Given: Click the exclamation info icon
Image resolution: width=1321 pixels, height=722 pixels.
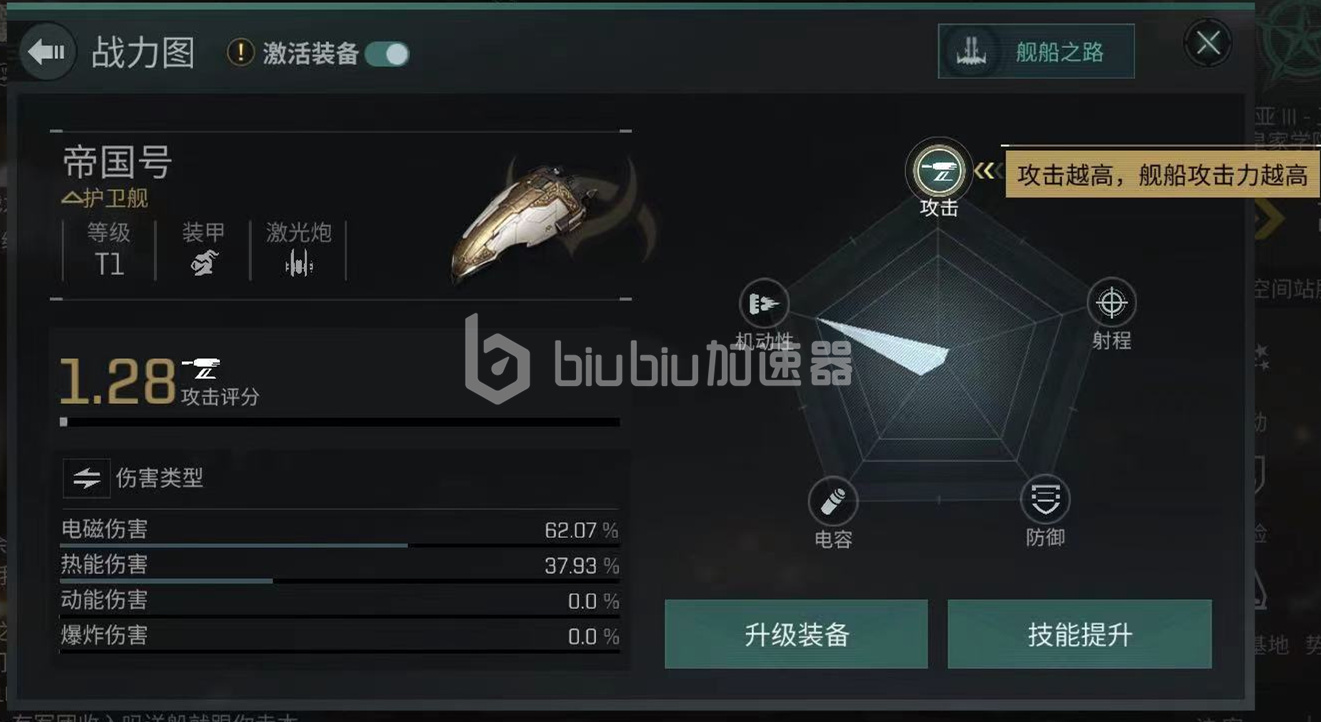Looking at the screenshot, I should (241, 53).
